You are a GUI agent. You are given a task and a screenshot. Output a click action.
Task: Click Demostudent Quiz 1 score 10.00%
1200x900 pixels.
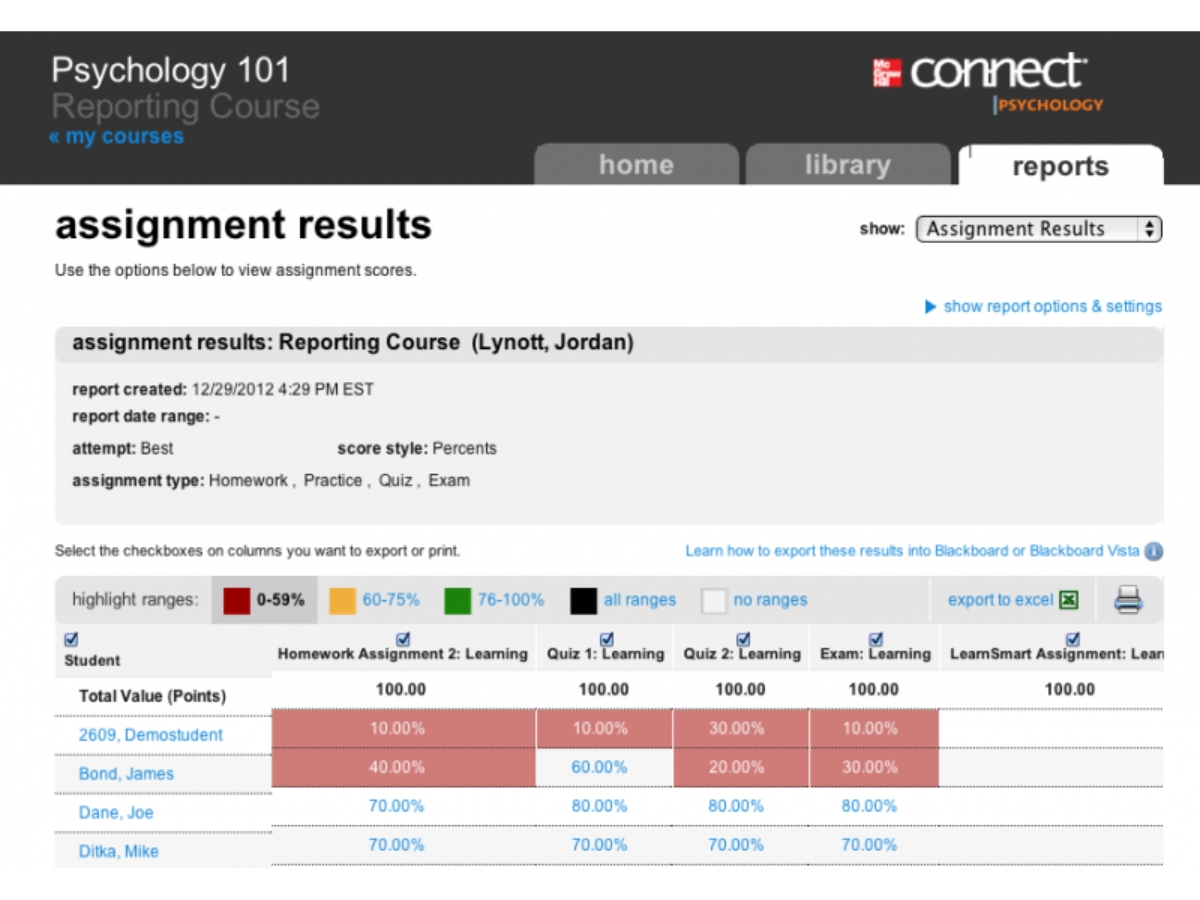[600, 728]
